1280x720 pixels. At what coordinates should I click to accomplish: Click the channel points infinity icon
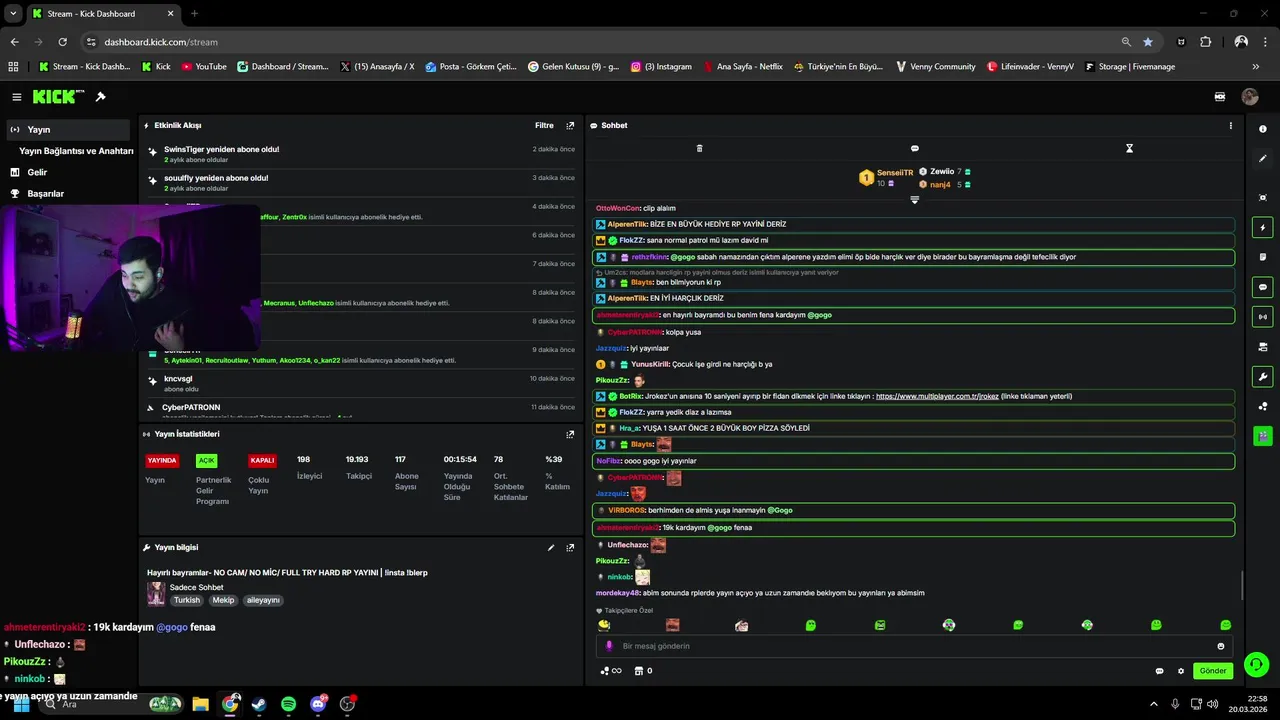(x=610, y=671)
